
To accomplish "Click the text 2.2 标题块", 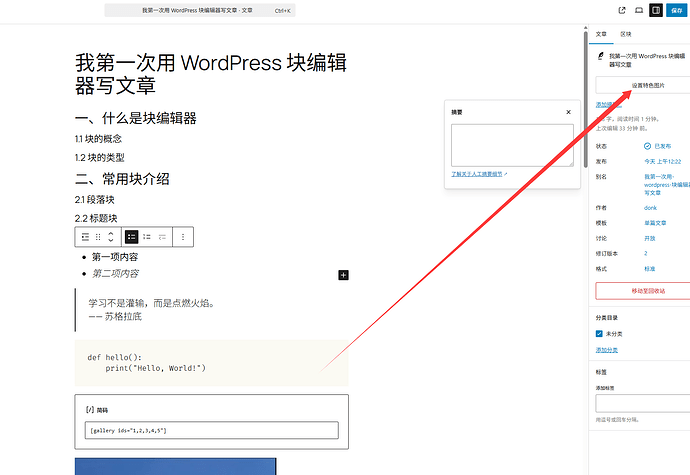I will [x=96, y=218].
